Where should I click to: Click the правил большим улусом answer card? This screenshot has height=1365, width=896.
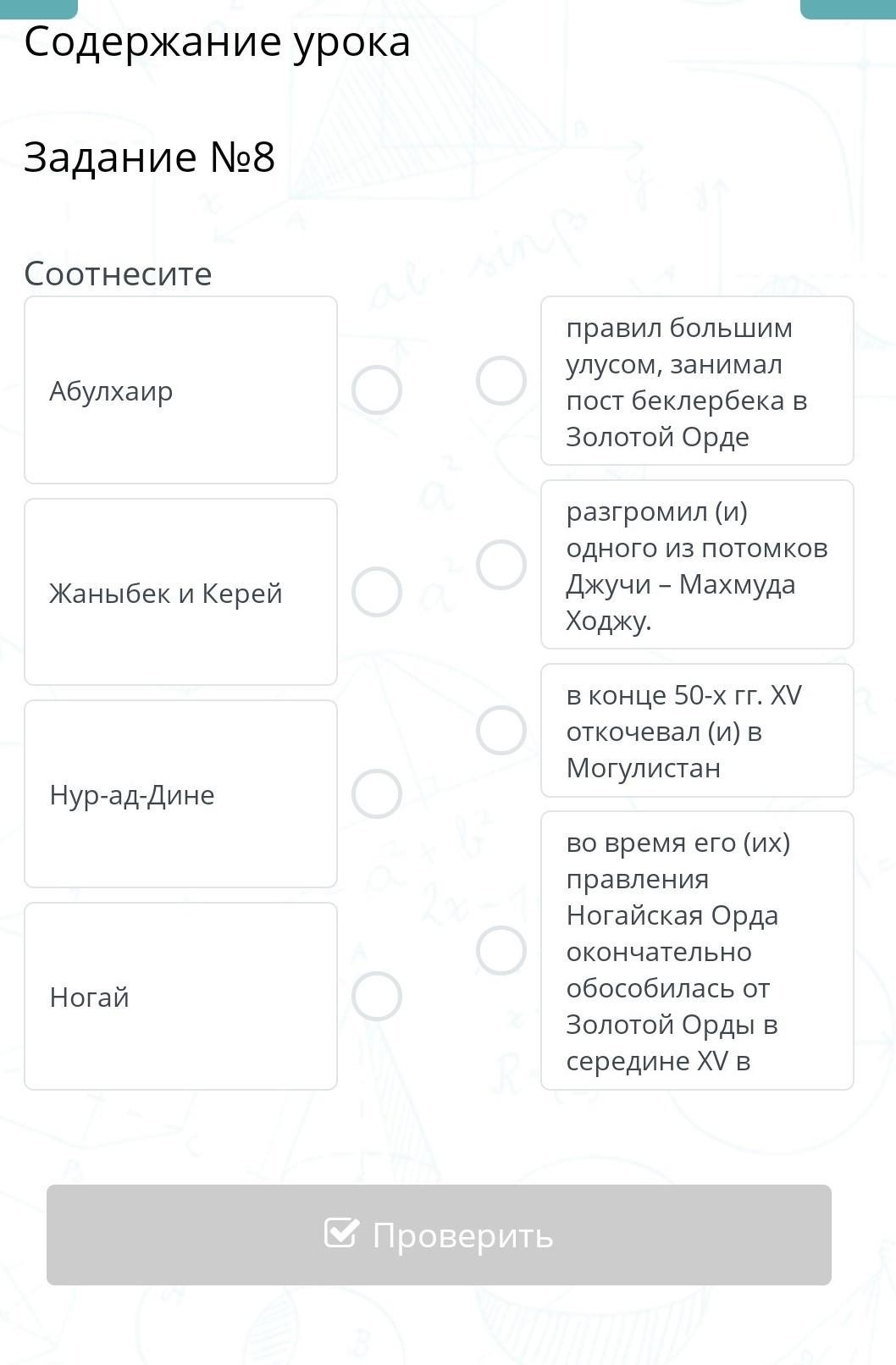tap(697, 381)
